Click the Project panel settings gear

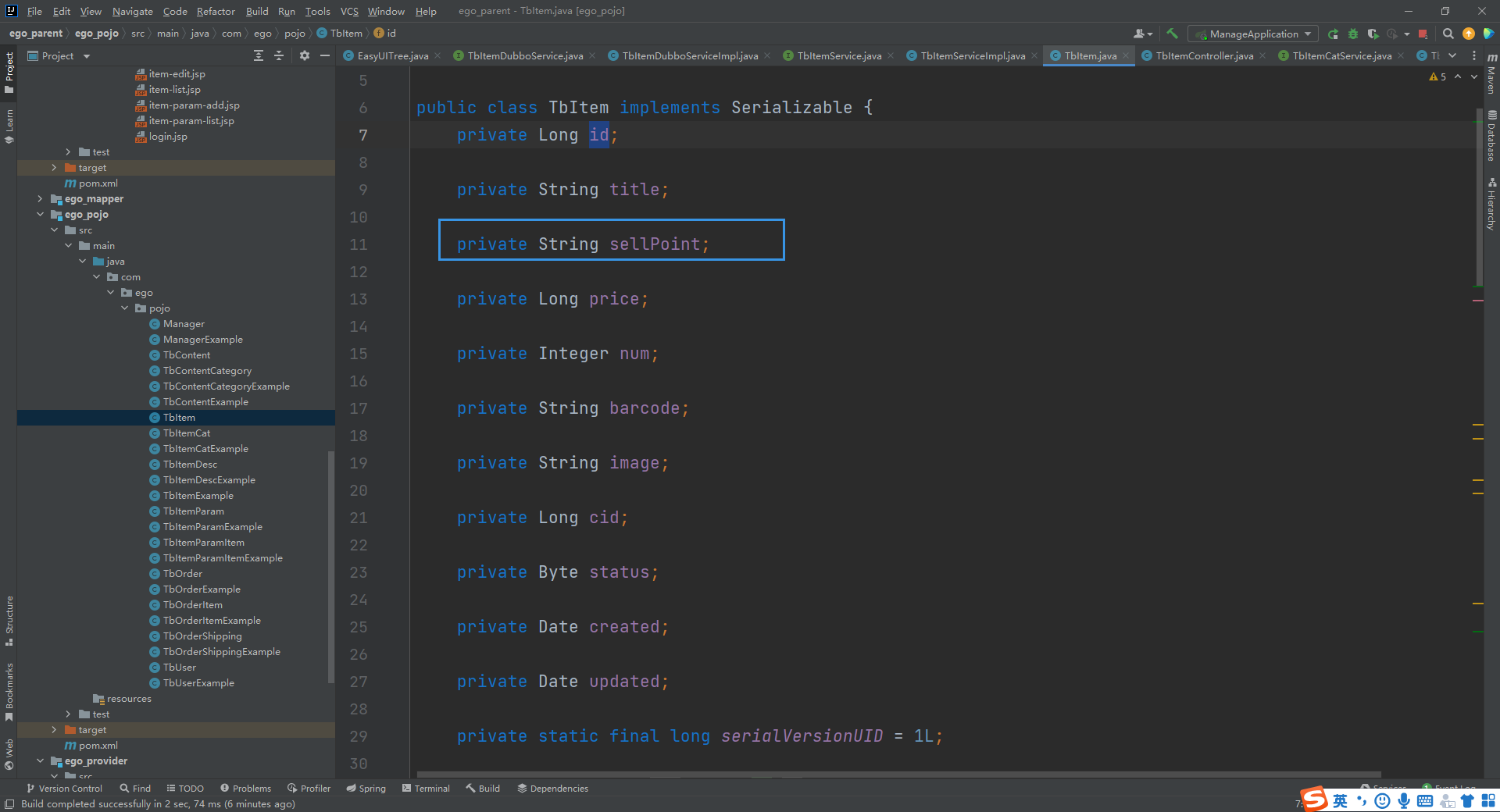[x=305, y=55]
